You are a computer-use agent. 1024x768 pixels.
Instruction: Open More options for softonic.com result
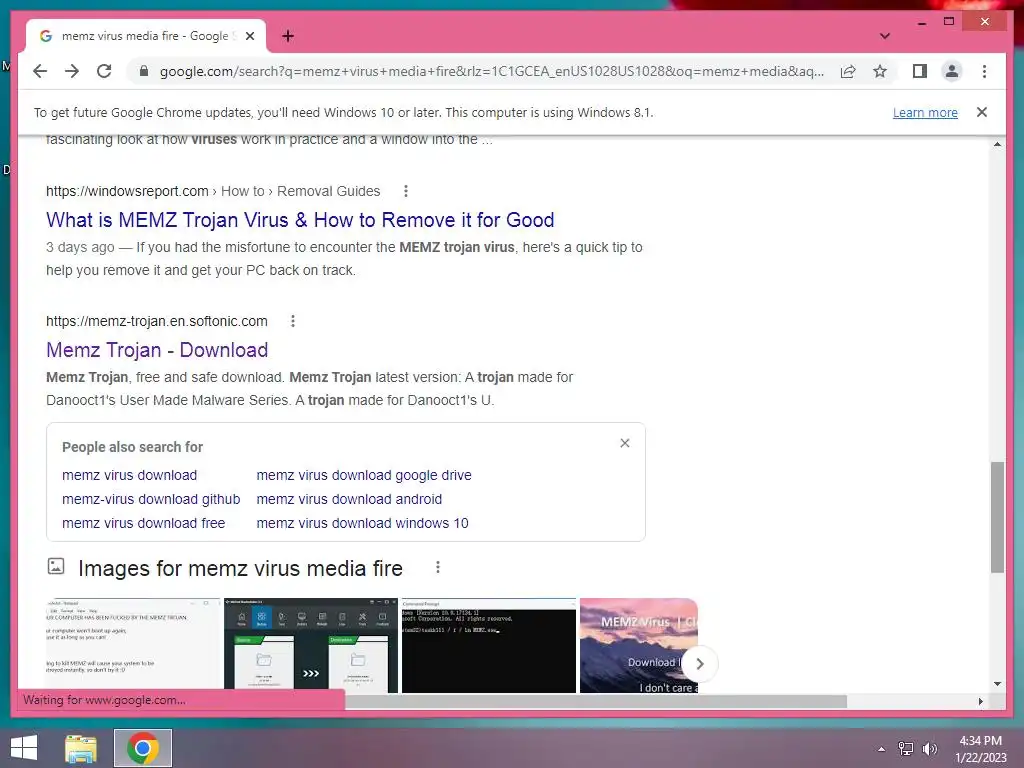coord(293,321)
